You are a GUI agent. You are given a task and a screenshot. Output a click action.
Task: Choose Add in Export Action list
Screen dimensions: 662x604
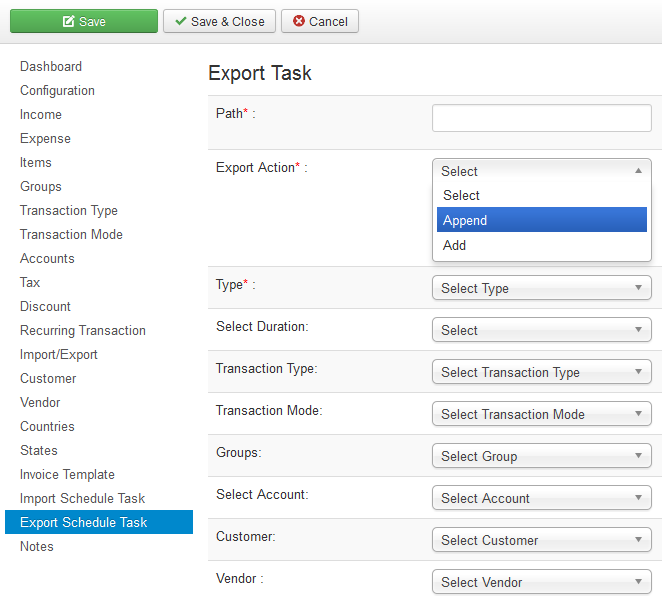point(542,245)
